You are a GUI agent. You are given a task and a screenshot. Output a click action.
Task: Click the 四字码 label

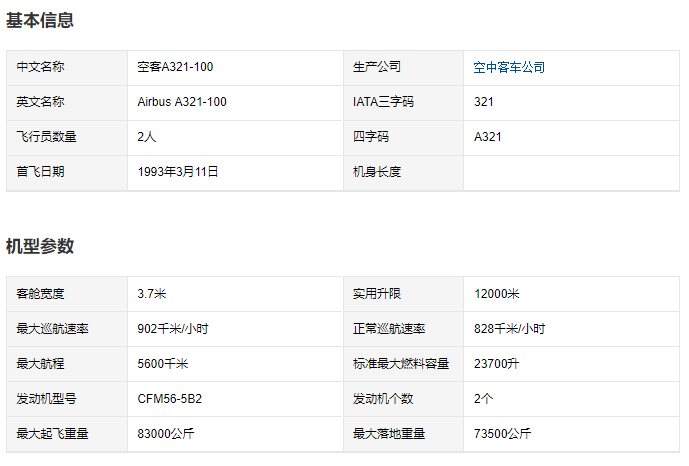tap(371, 137)
